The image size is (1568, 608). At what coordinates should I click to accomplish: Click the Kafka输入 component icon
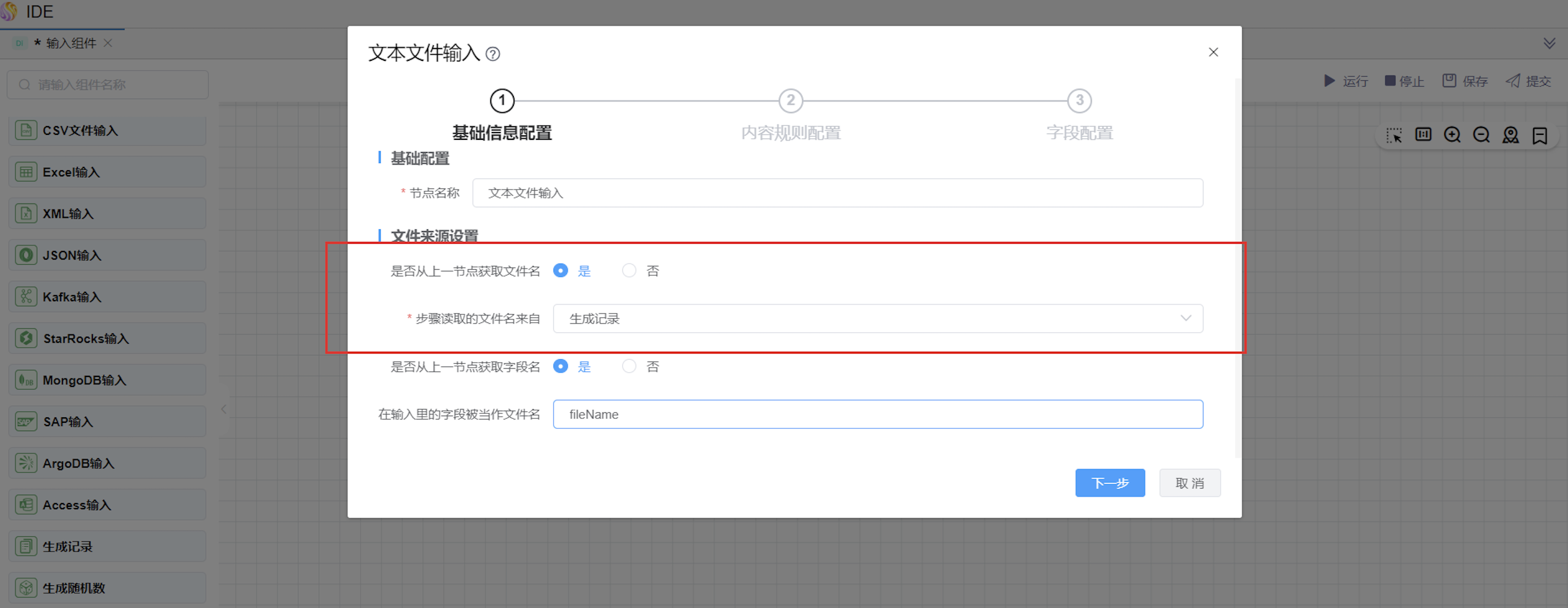[x=25, y=297]
